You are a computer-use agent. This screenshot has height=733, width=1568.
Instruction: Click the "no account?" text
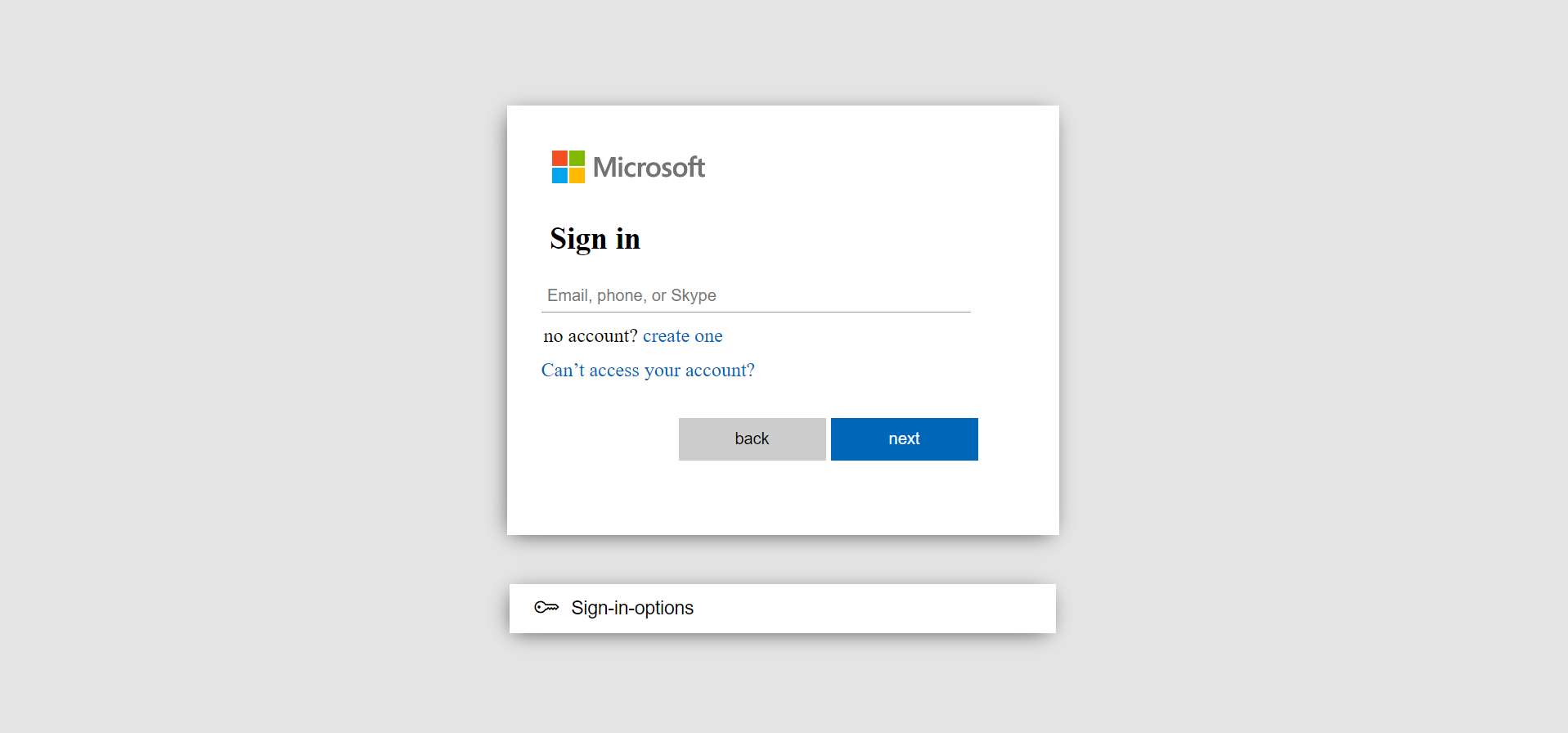(x=590, y=336)
